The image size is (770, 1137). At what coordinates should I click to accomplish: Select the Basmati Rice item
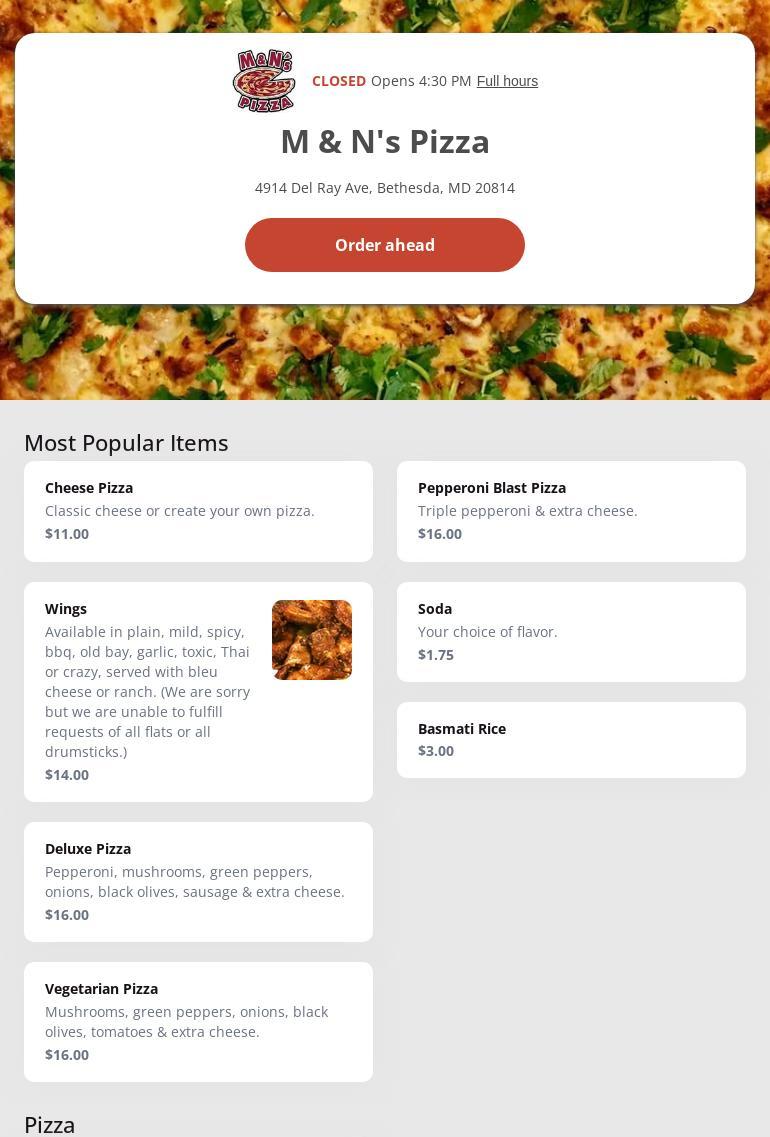click(571, 740)
